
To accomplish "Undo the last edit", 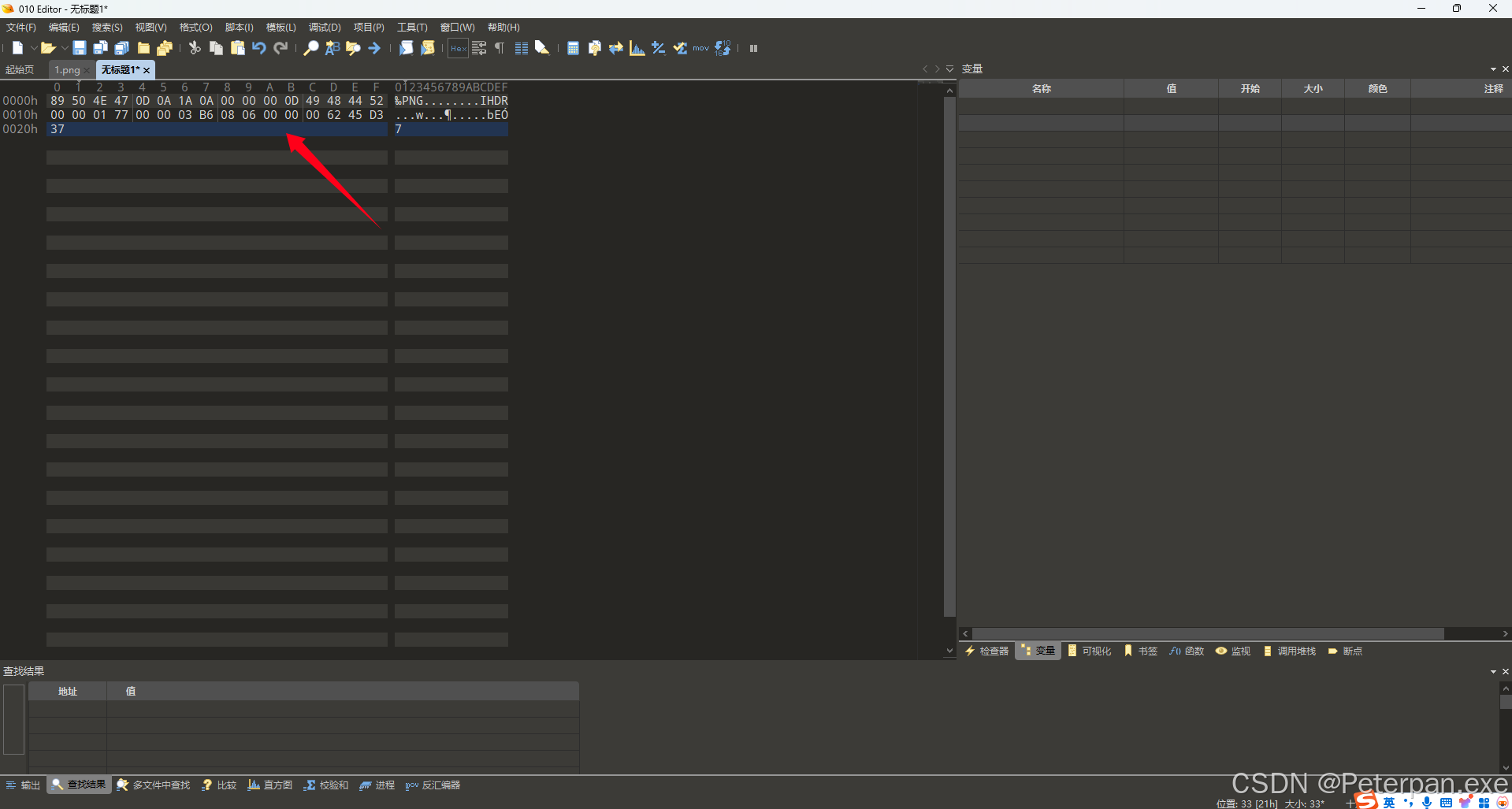I will (258, 48).
